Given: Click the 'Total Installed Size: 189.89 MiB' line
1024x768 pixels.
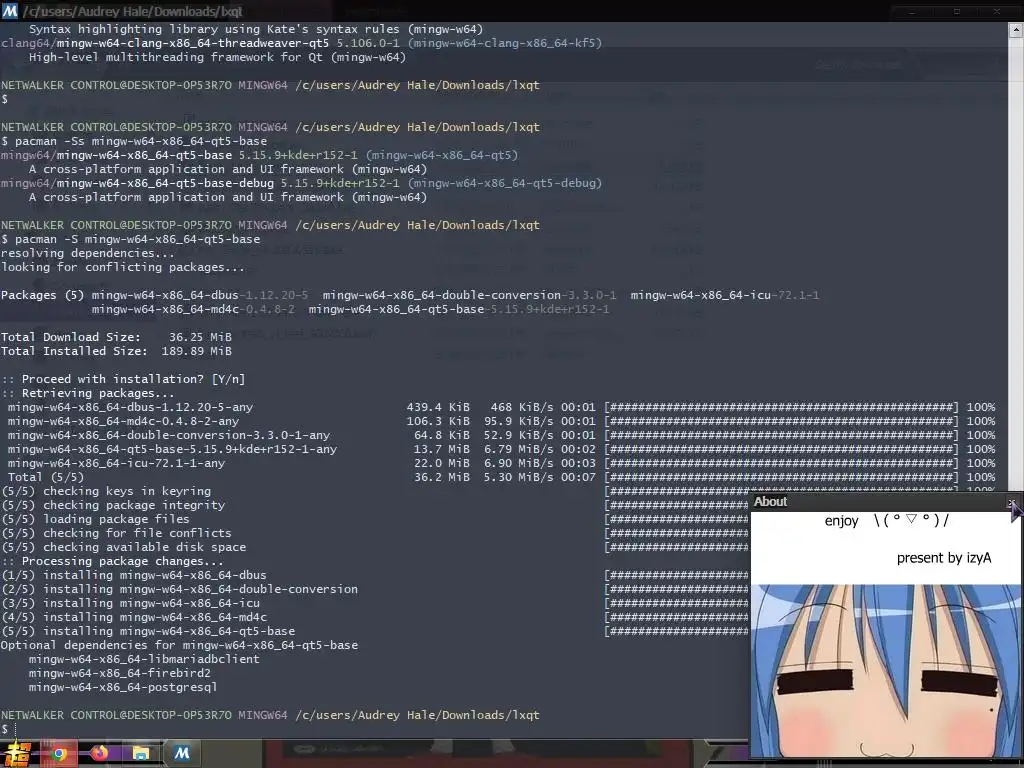Looking at the screenshot, I should click(x=116, y=351).
